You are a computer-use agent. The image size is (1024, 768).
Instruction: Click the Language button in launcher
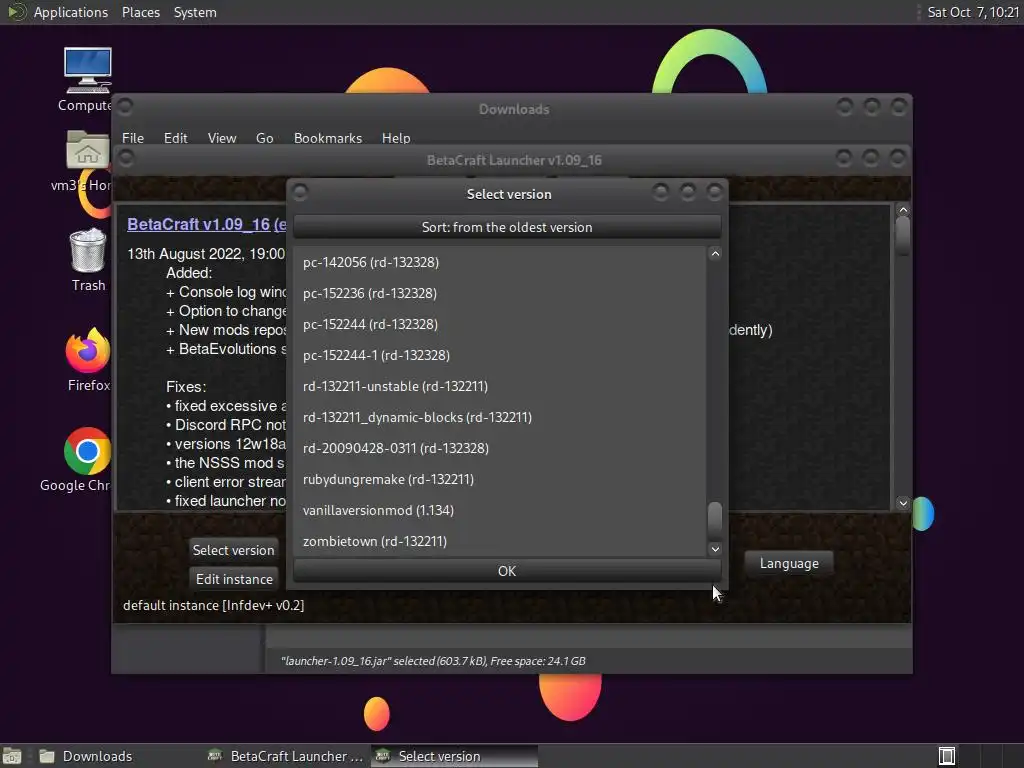coord(789,564)
